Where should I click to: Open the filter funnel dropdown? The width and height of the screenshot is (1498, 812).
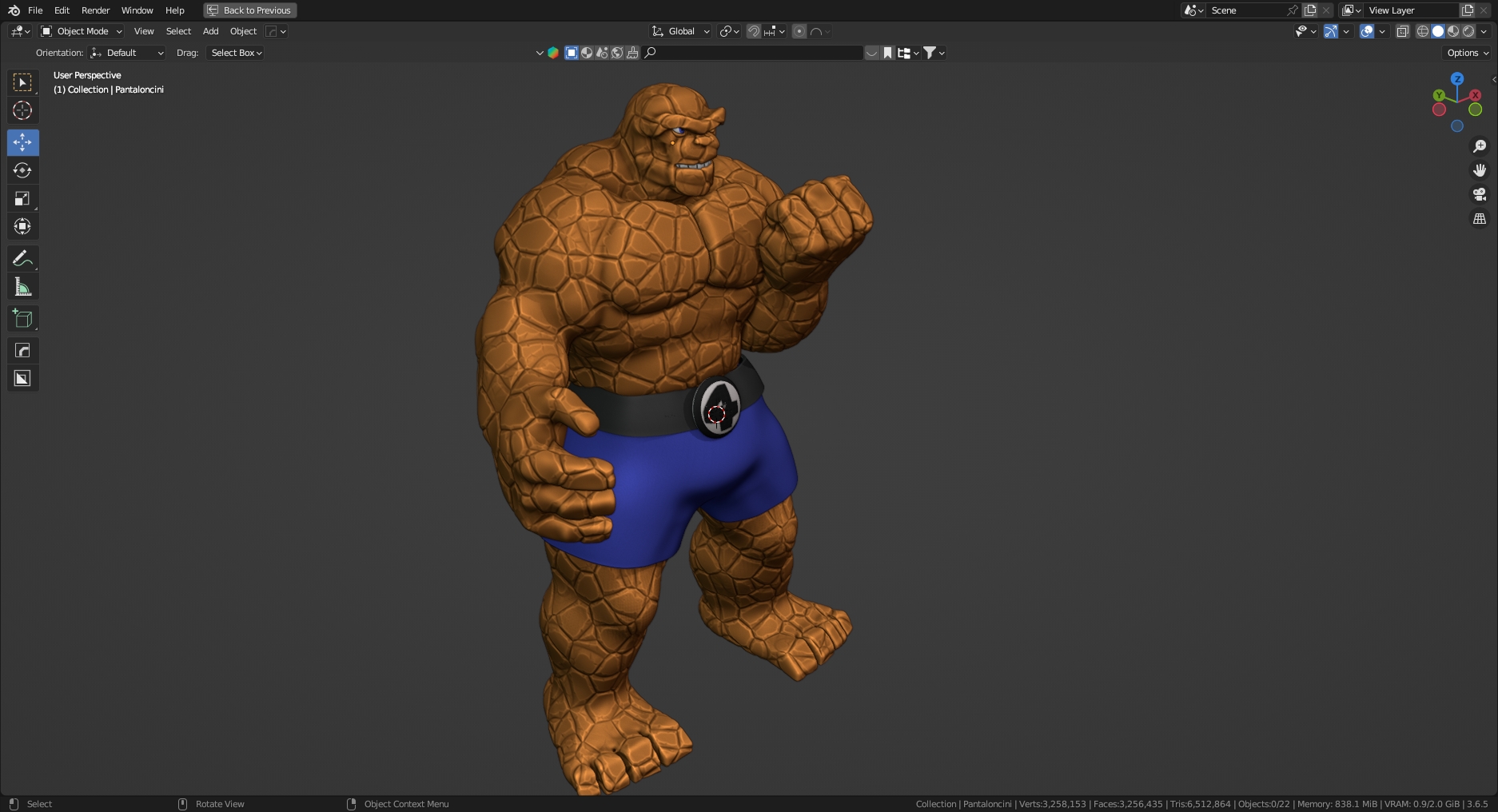[934, 53]
